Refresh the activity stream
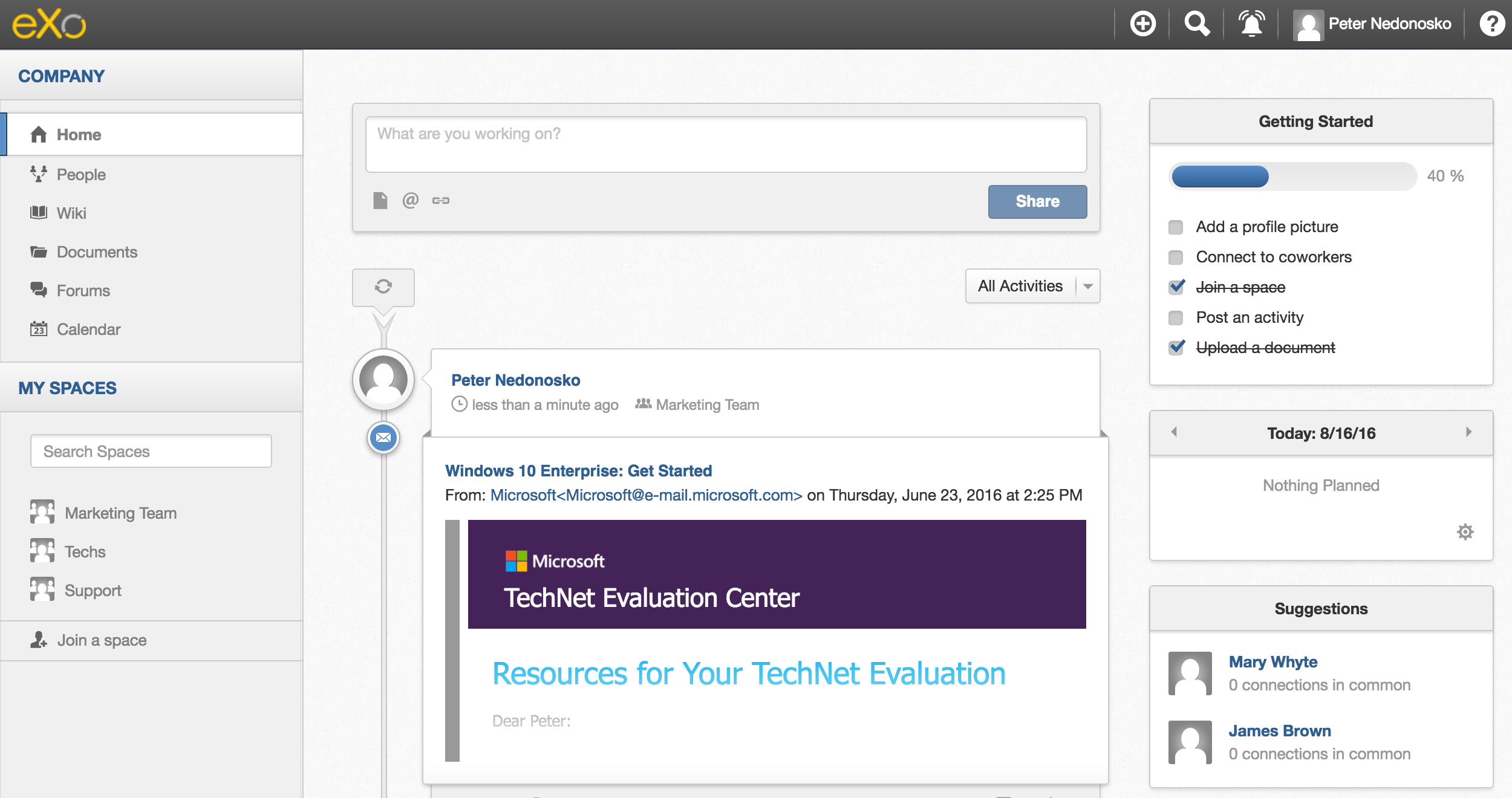The width and height of the screenshot is (1512, 798). (x=383, y=287)
